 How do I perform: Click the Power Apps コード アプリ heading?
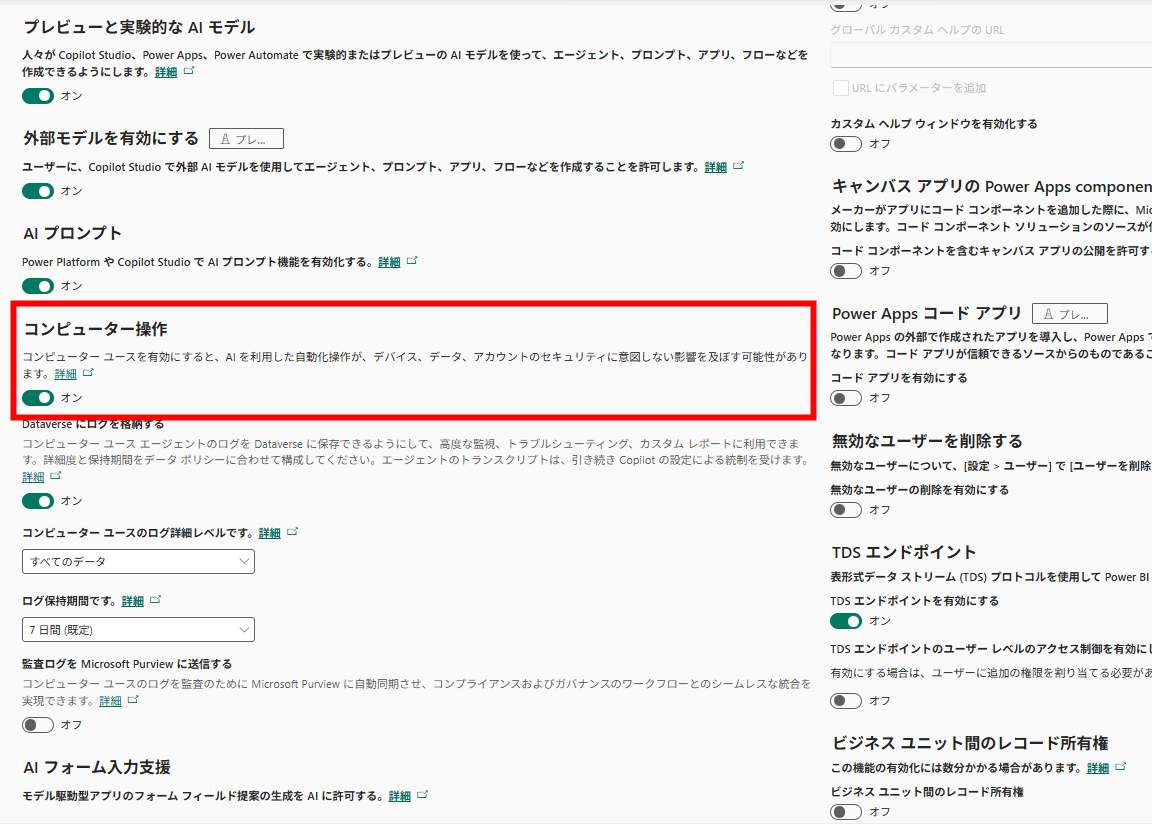tap(926, 313)
